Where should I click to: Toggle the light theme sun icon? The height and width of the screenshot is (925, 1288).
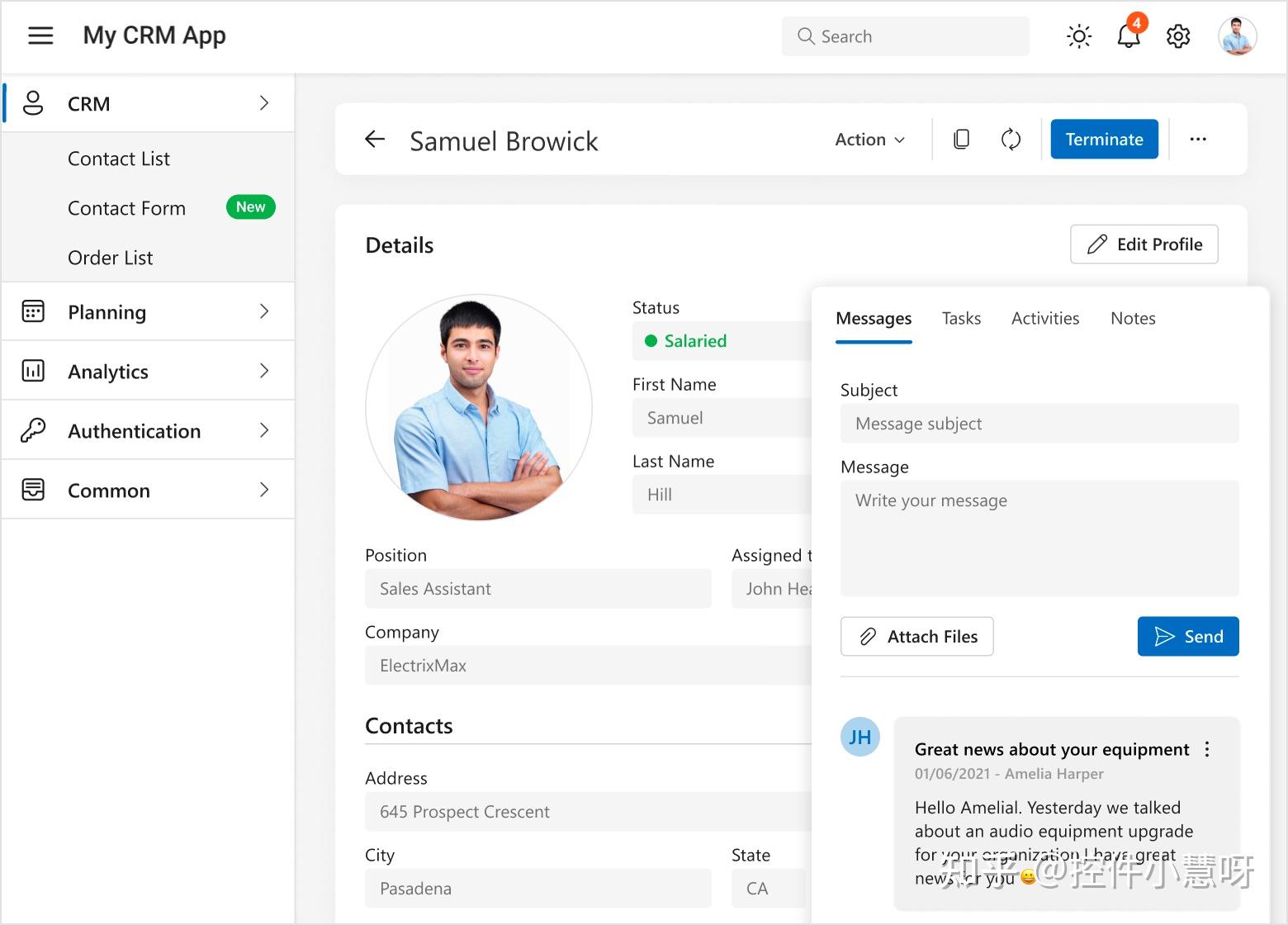coord(1079,36)
